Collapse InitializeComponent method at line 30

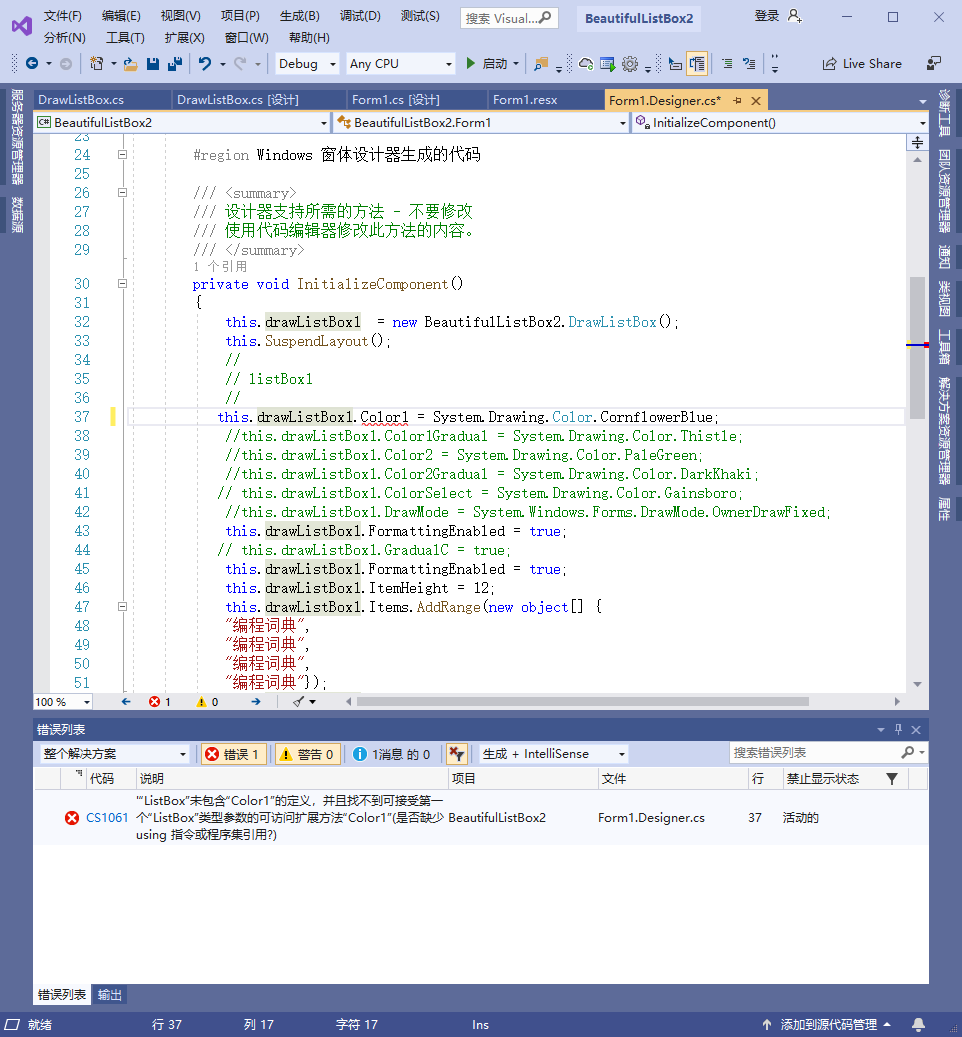coord(122,284)
